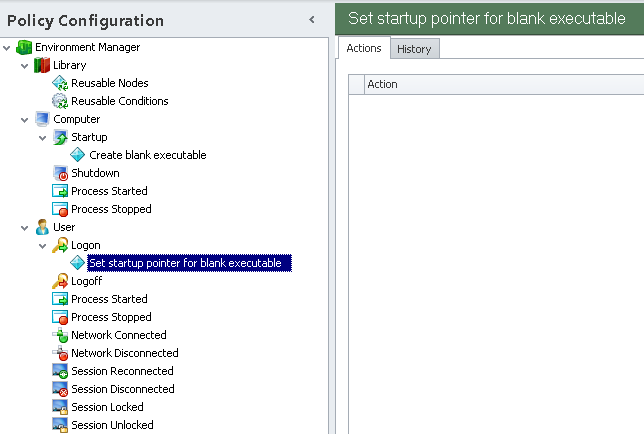Click the Reusable Conditions icon
Viewport: 644px width, 434px height.
point(60,101)
